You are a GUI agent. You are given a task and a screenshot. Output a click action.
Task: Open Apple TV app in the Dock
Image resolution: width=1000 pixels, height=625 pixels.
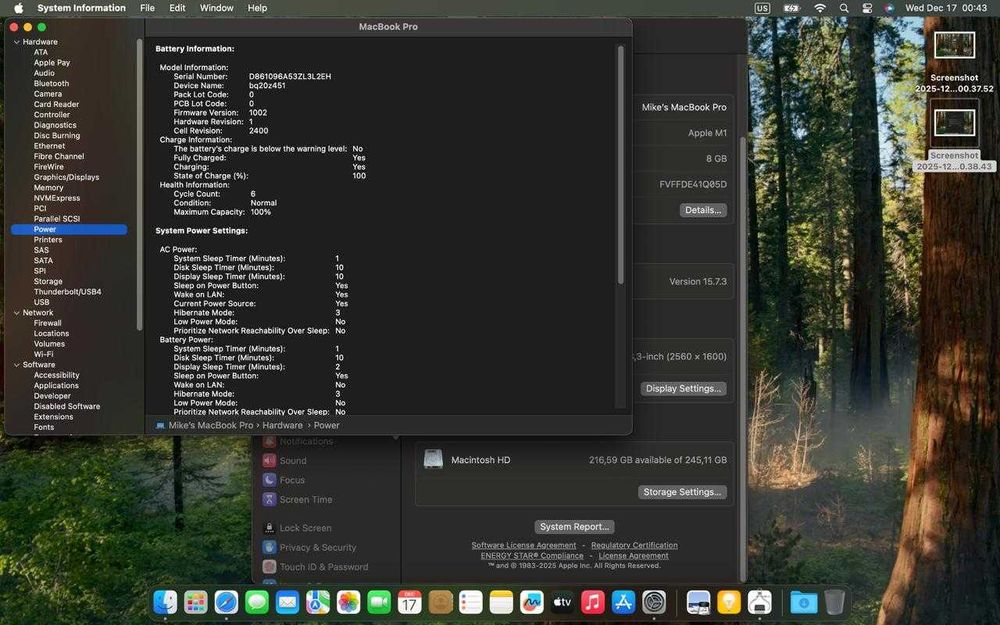tap(562, 602)
